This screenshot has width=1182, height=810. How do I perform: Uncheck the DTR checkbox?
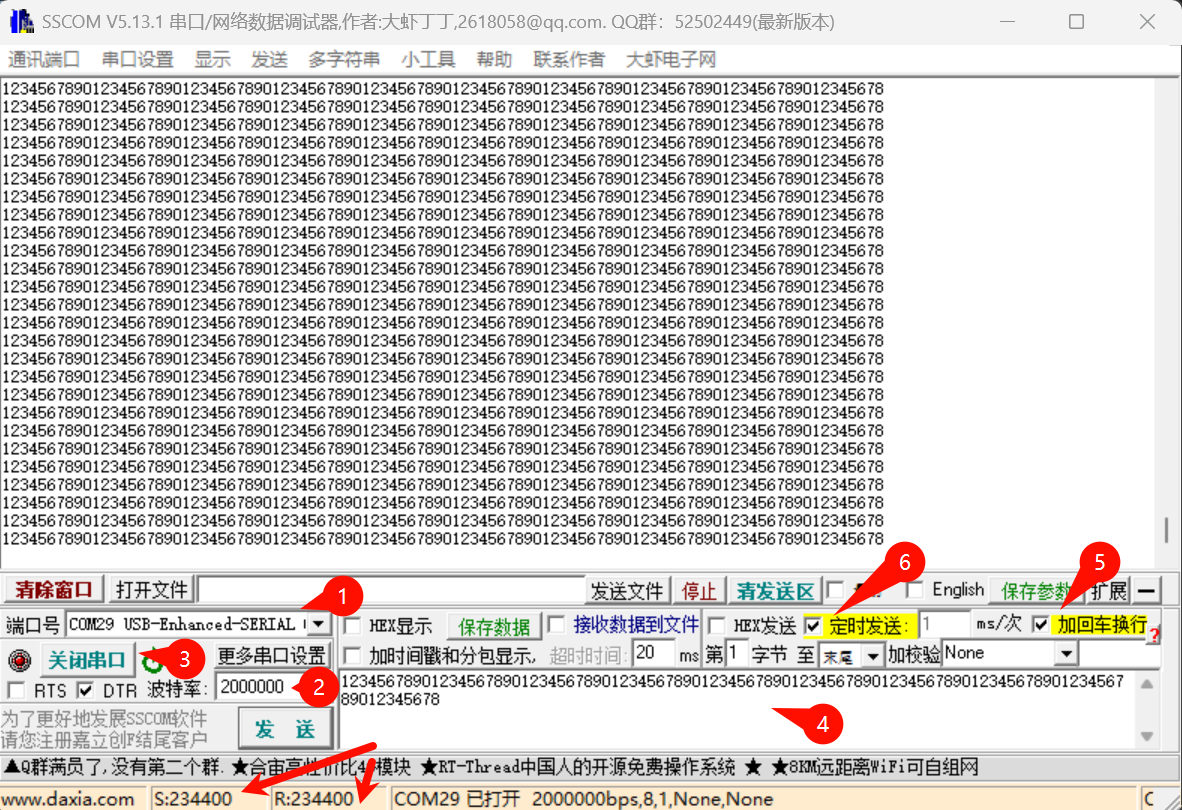tap(85, 690)
